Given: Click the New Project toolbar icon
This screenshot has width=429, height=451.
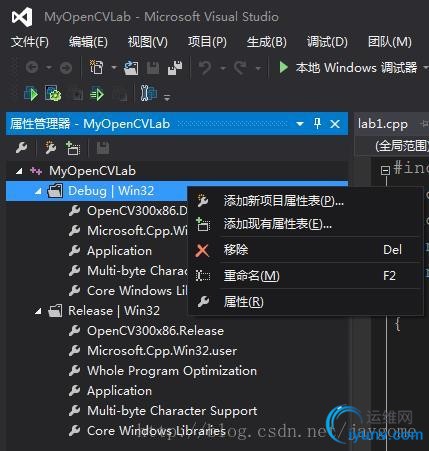Looking at the screenshot, I should click(x=97, y=67).
